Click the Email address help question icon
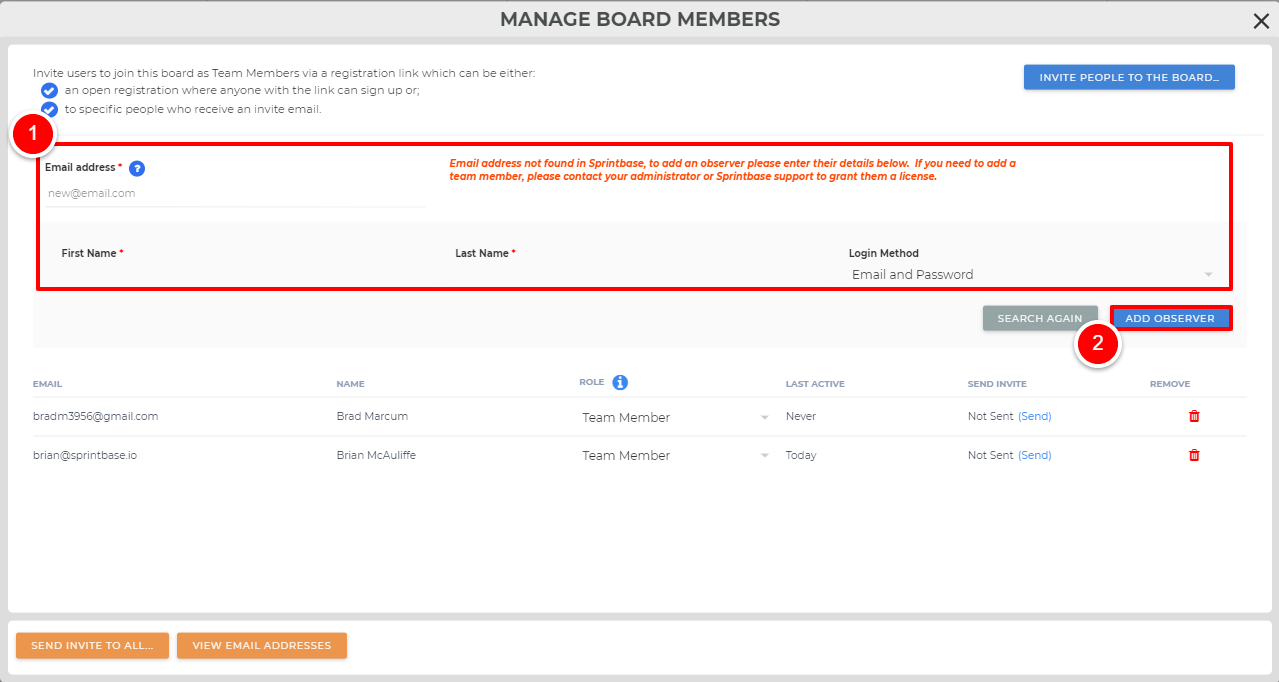The height and width of the screenshot is (682, 1279). click(x=137, y=169)
